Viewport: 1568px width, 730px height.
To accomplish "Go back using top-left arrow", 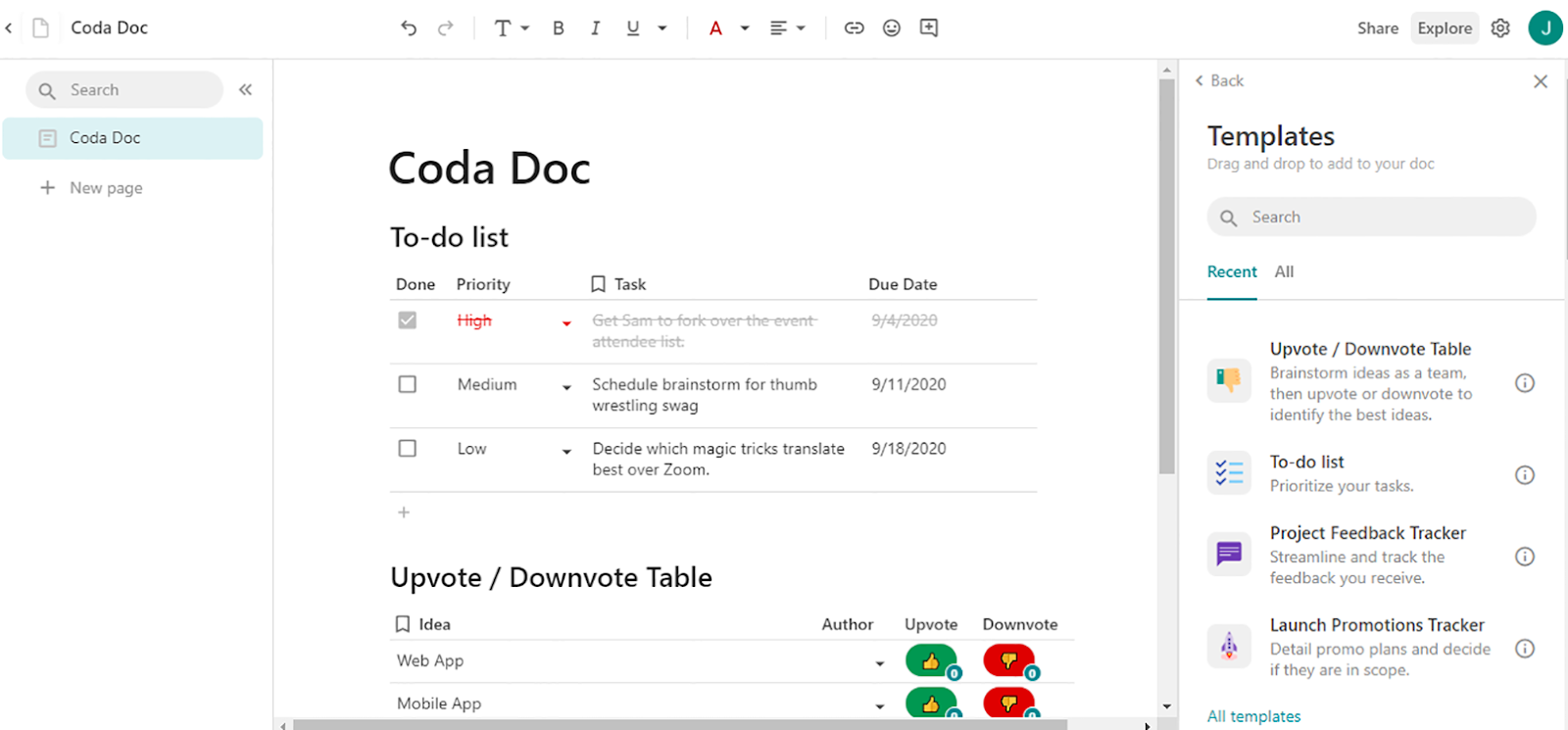I will pyautogui.click(x=9, y=28).
